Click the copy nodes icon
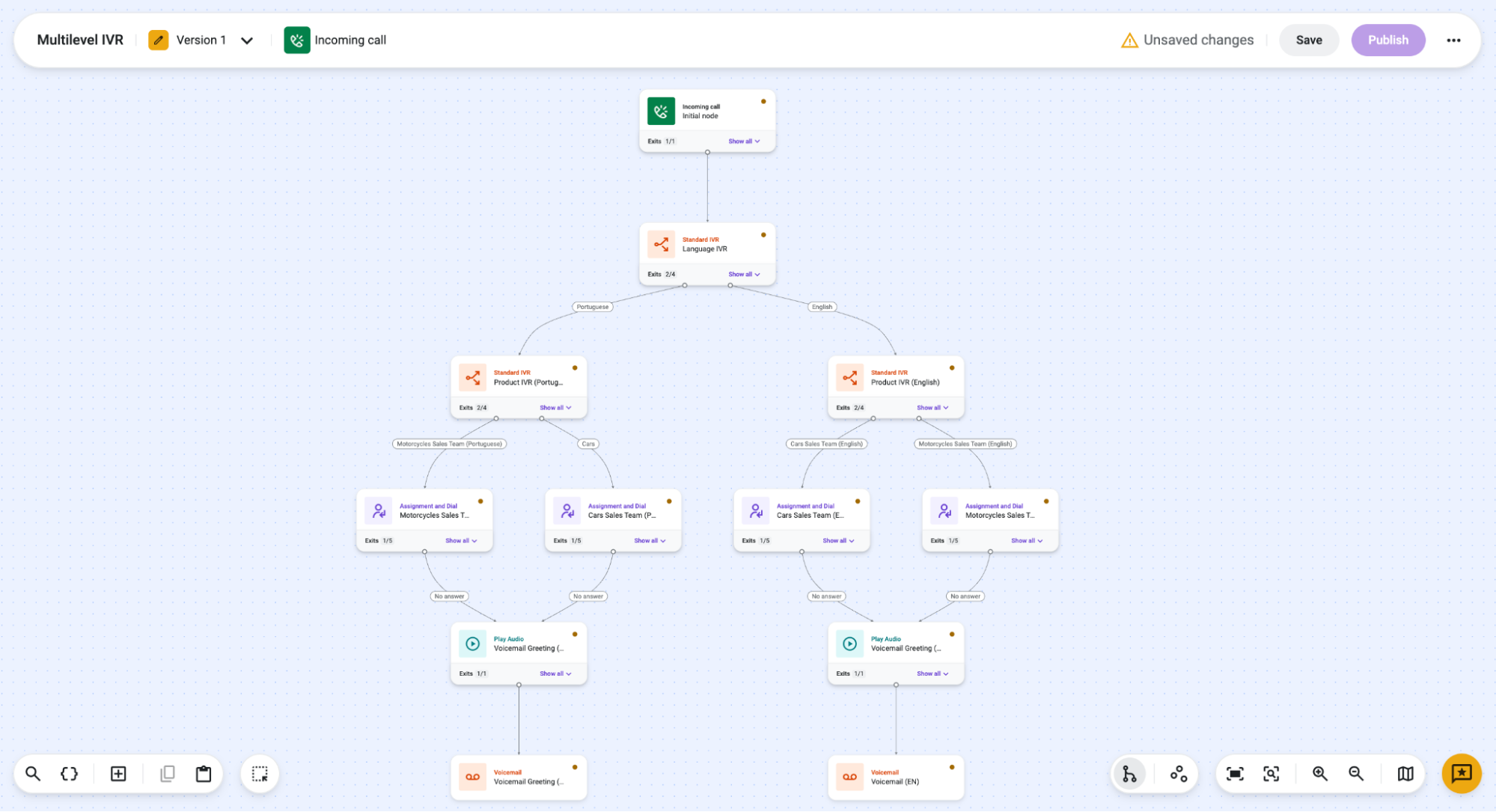The height and width of the screenshot is (812, 1496). pyautogui.click(x=168, y=774)
